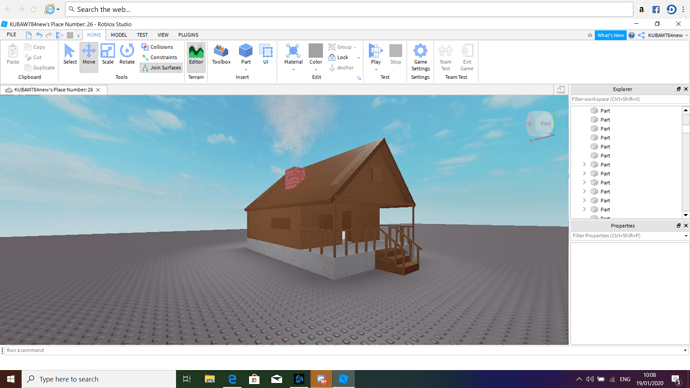Click the Material icon
The height and width of the screenshot is (388, 690).
point(293,51)
